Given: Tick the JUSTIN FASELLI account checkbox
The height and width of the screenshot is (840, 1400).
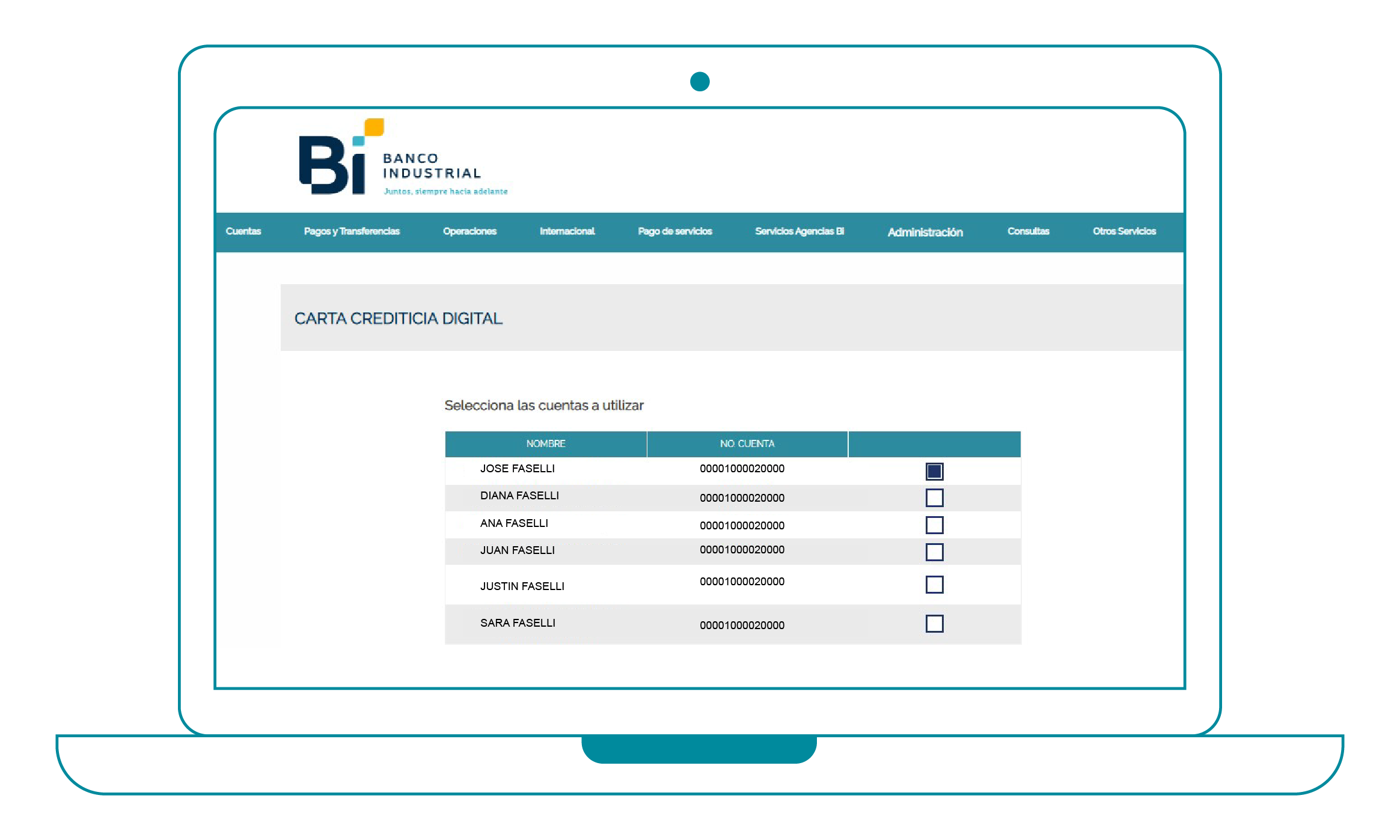Looking at the screenshot, I should (934, 585).
